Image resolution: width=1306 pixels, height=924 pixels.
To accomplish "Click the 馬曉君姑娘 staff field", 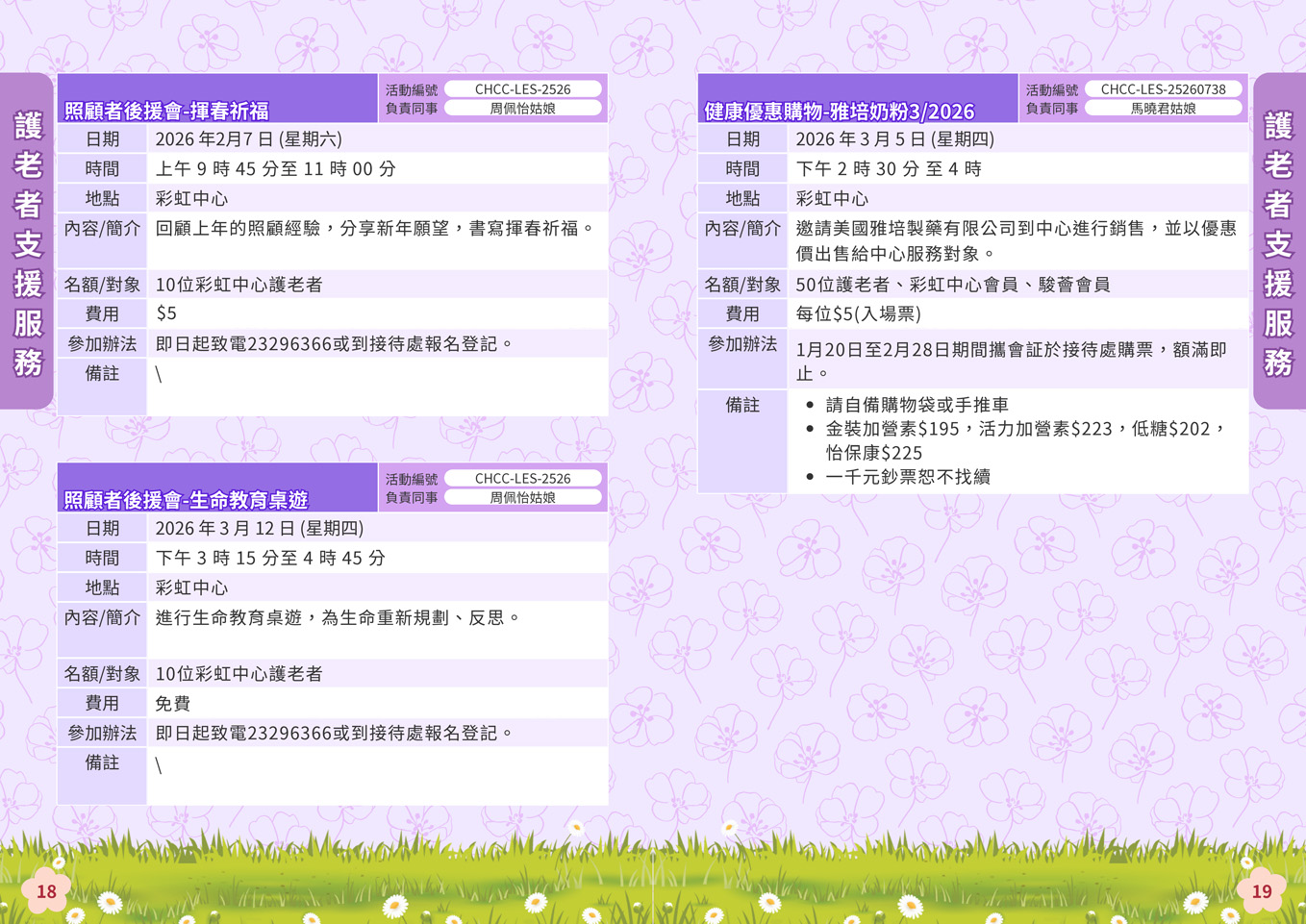I will [1163, 109].
